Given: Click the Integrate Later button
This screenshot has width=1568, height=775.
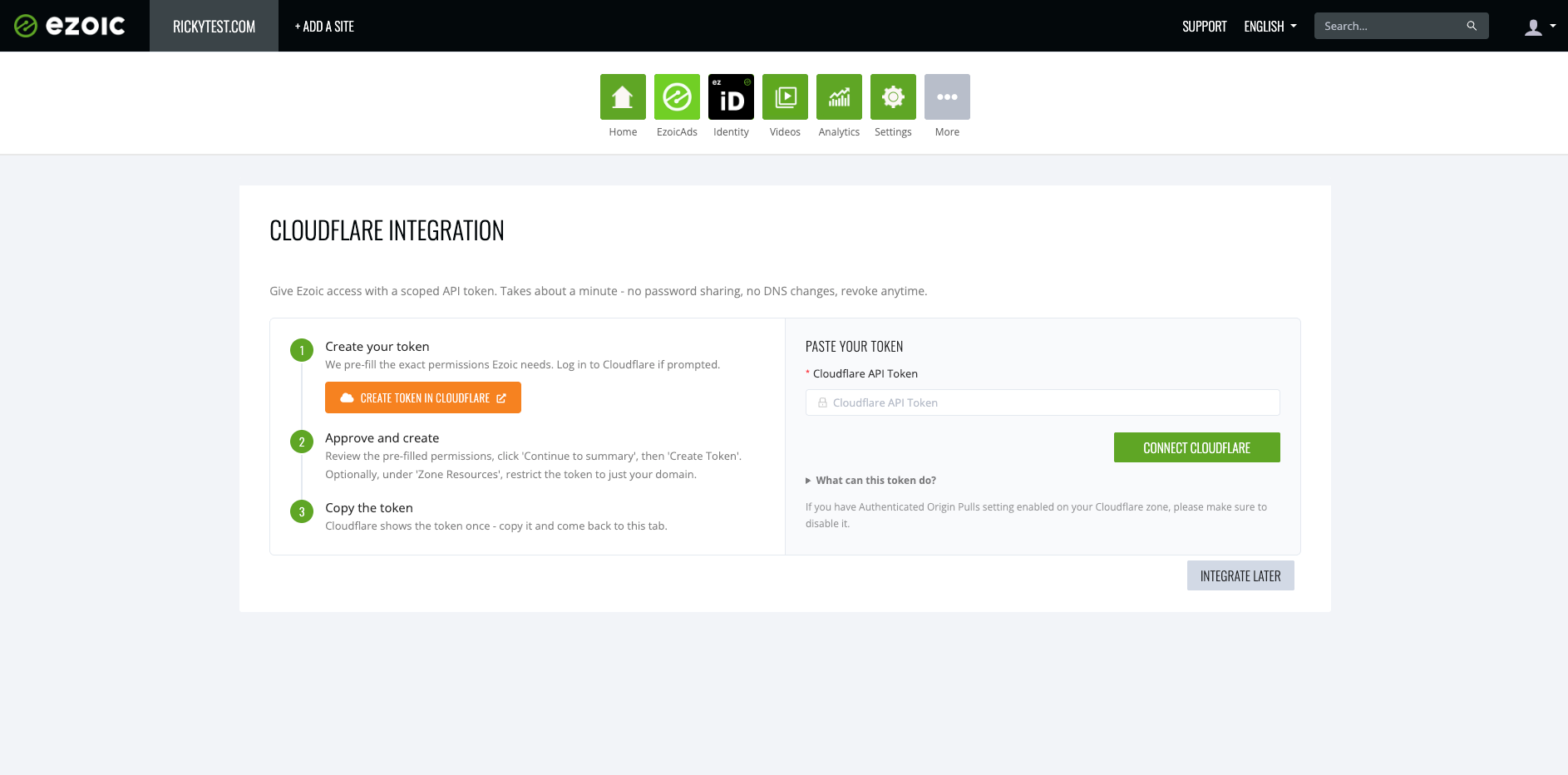Looking at the screenshot, I should tap(1240, 575).
